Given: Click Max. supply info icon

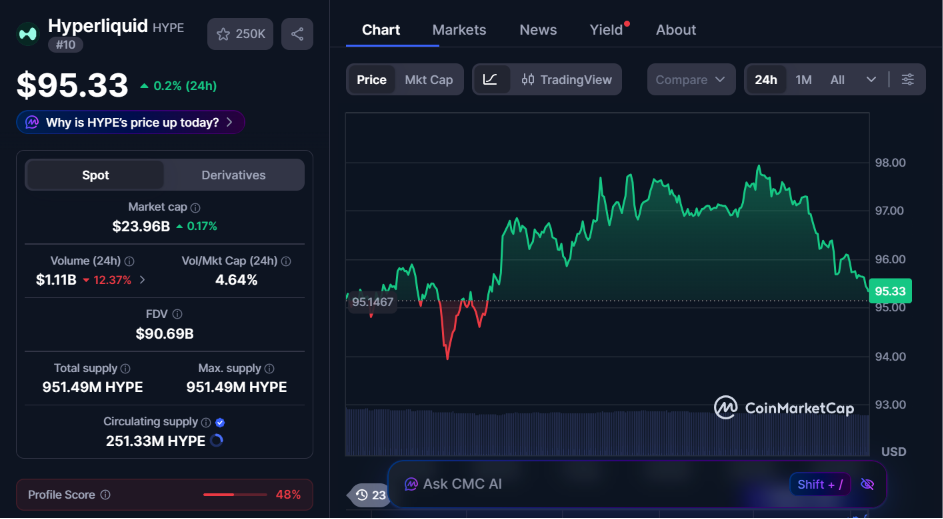Looking at the screenshot, I should pyautogui.click(x=269, y=368).
